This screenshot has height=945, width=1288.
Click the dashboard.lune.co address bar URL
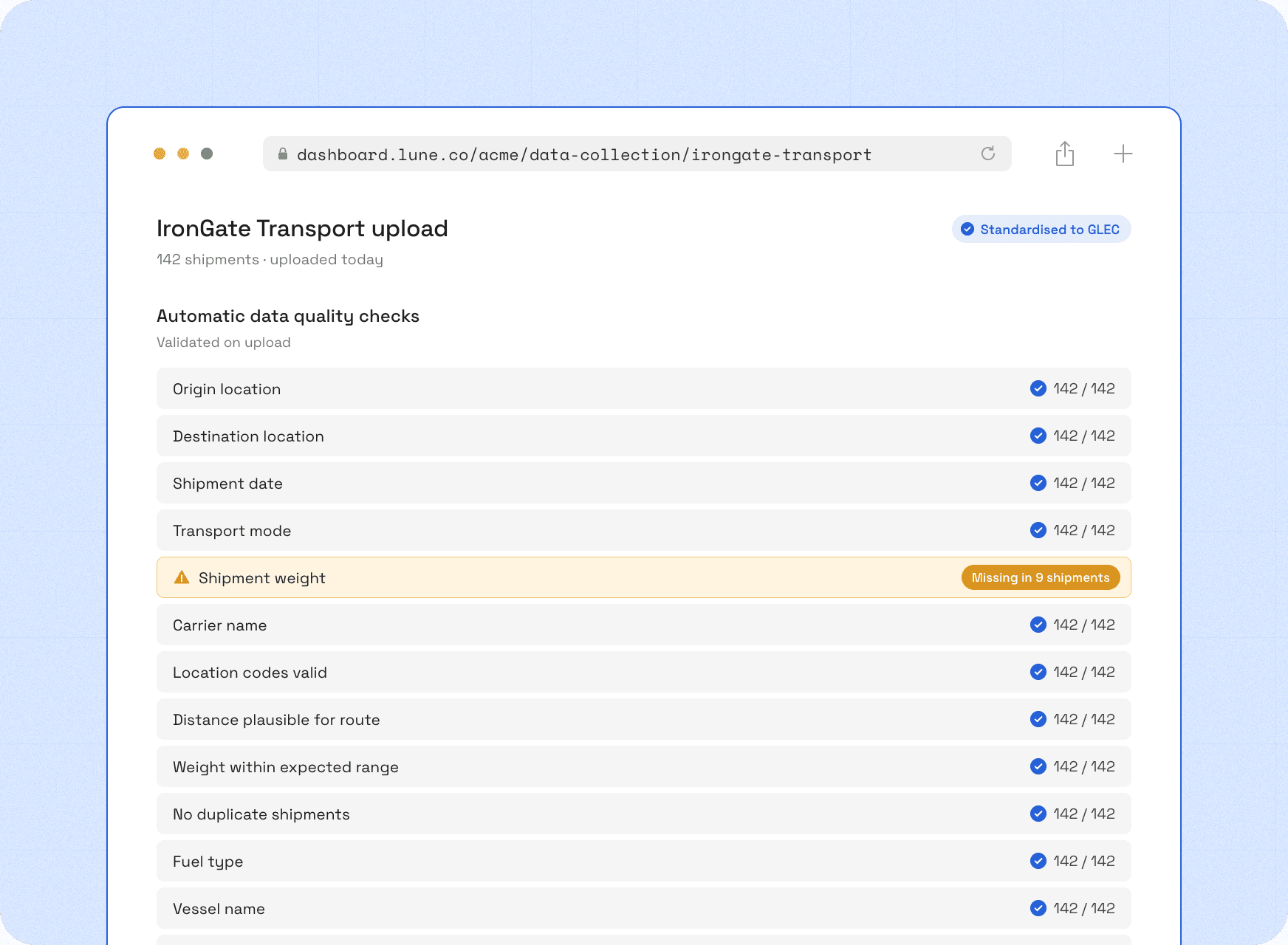584,154
